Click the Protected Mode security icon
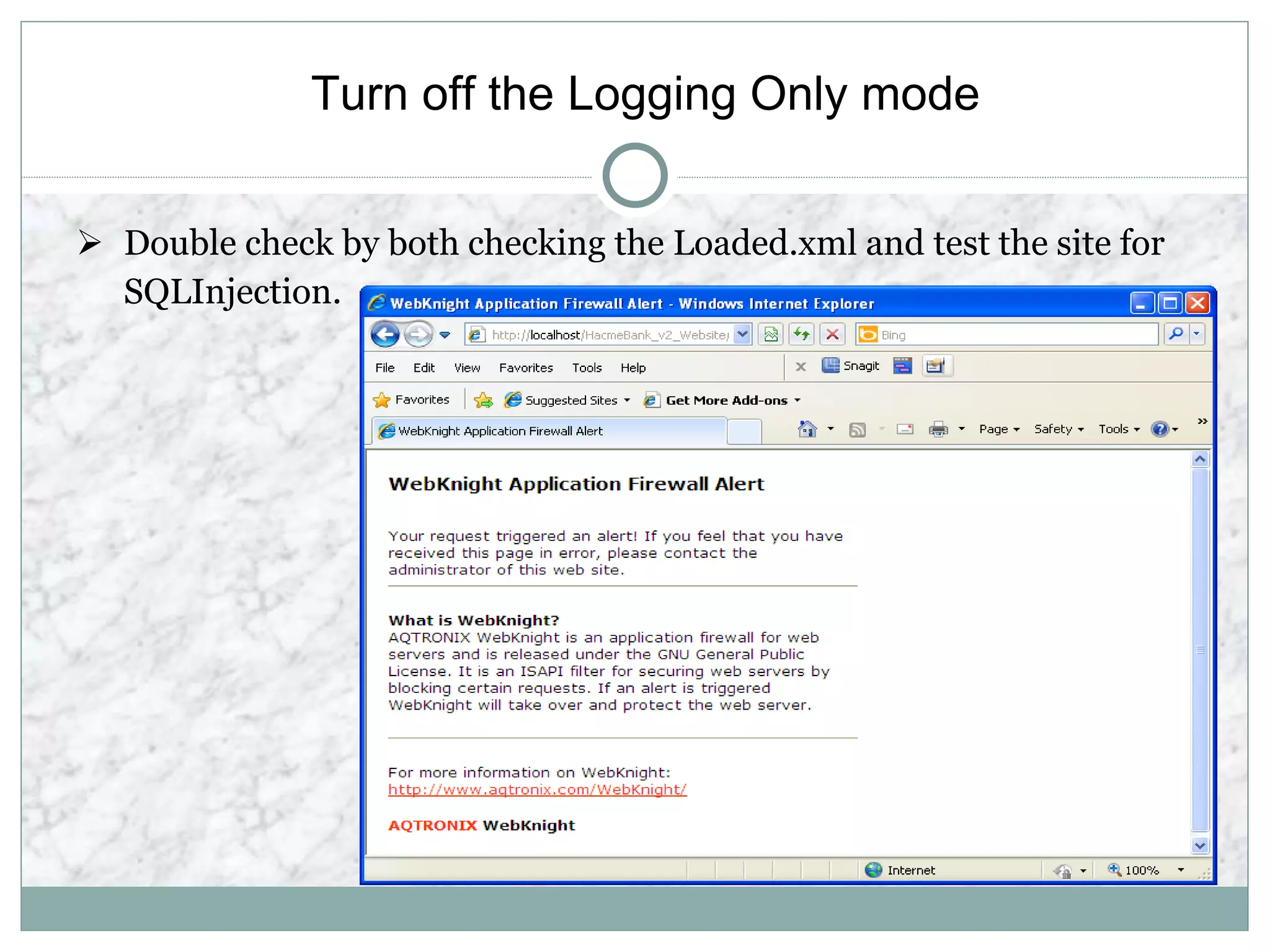This screenshot has width=1270, height=952. 1063,871
